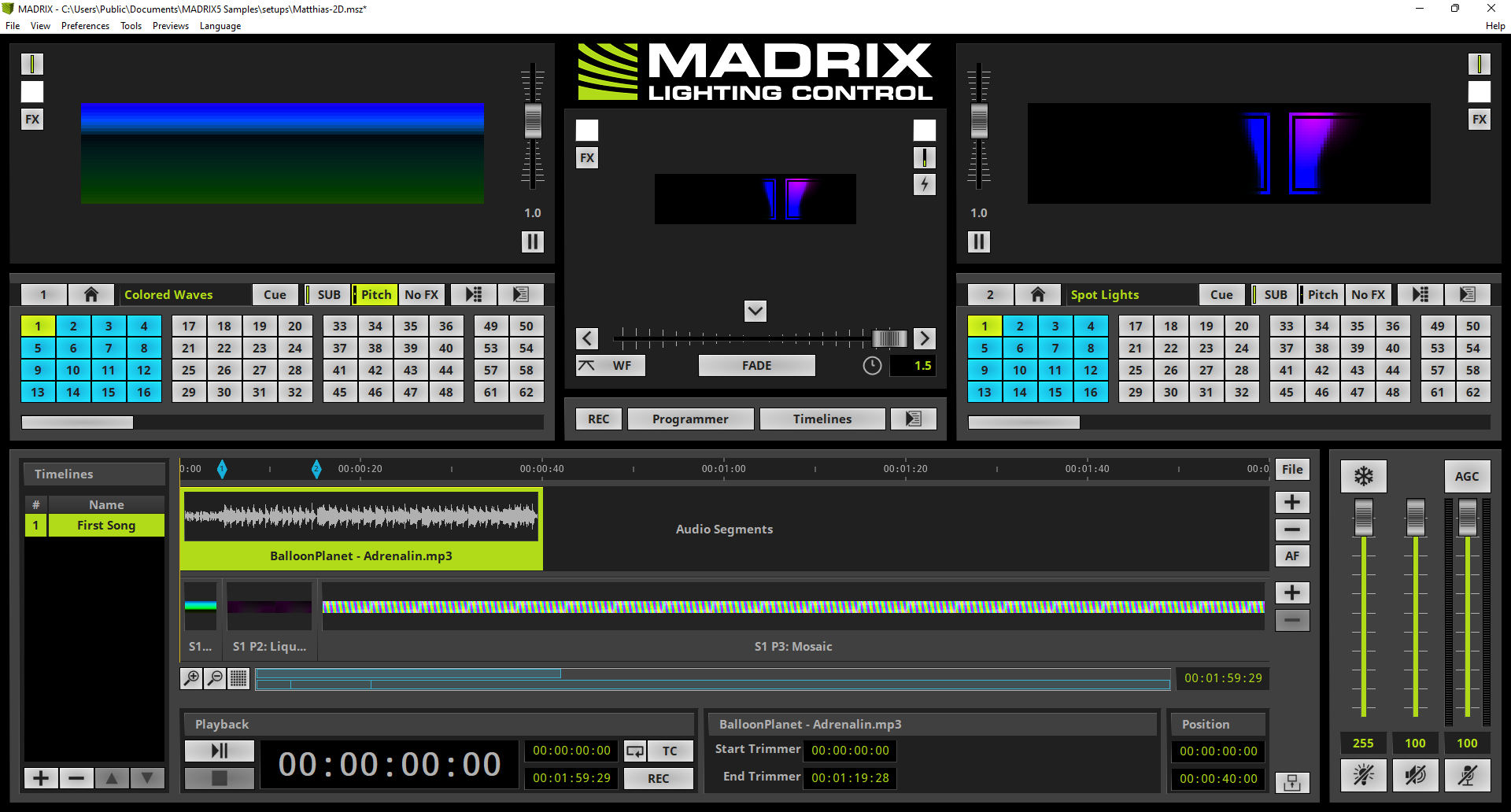Viewport: 1511px width, 812px height.
Task: Open the Tools menu
Action: tap(131, 26)
